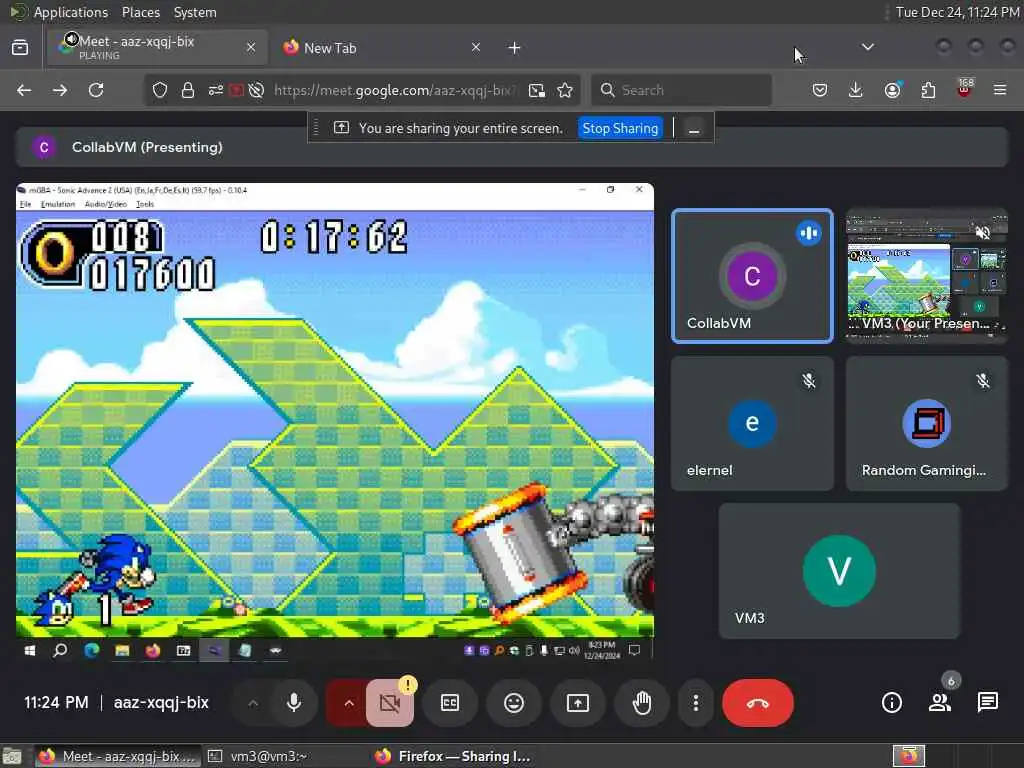Viewport: 1024px width, 768px height.
Task: Click the screen sharing indicator in address bar
Action: (x=236, y=90)
